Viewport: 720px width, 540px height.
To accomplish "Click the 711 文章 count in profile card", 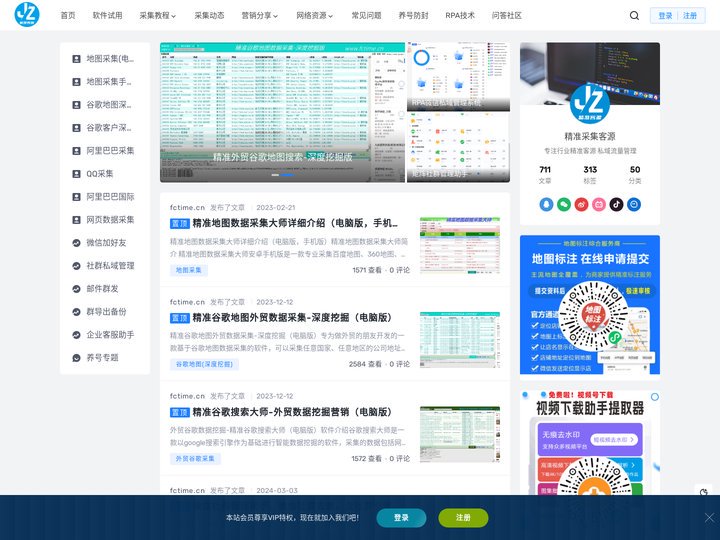I will coord(545,174).
